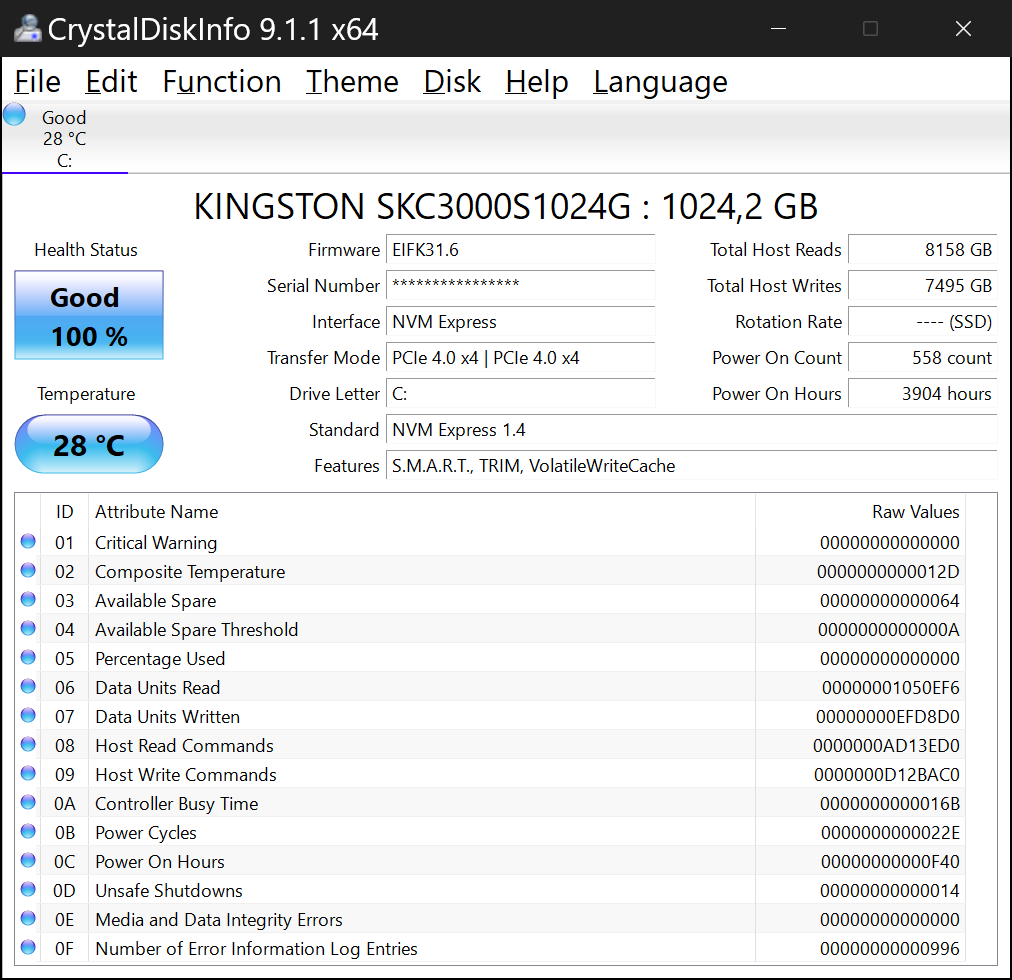Click the Standard field NVM Express 1.4
Screen dimensions: 1012x980
click(x=691, y=430)
